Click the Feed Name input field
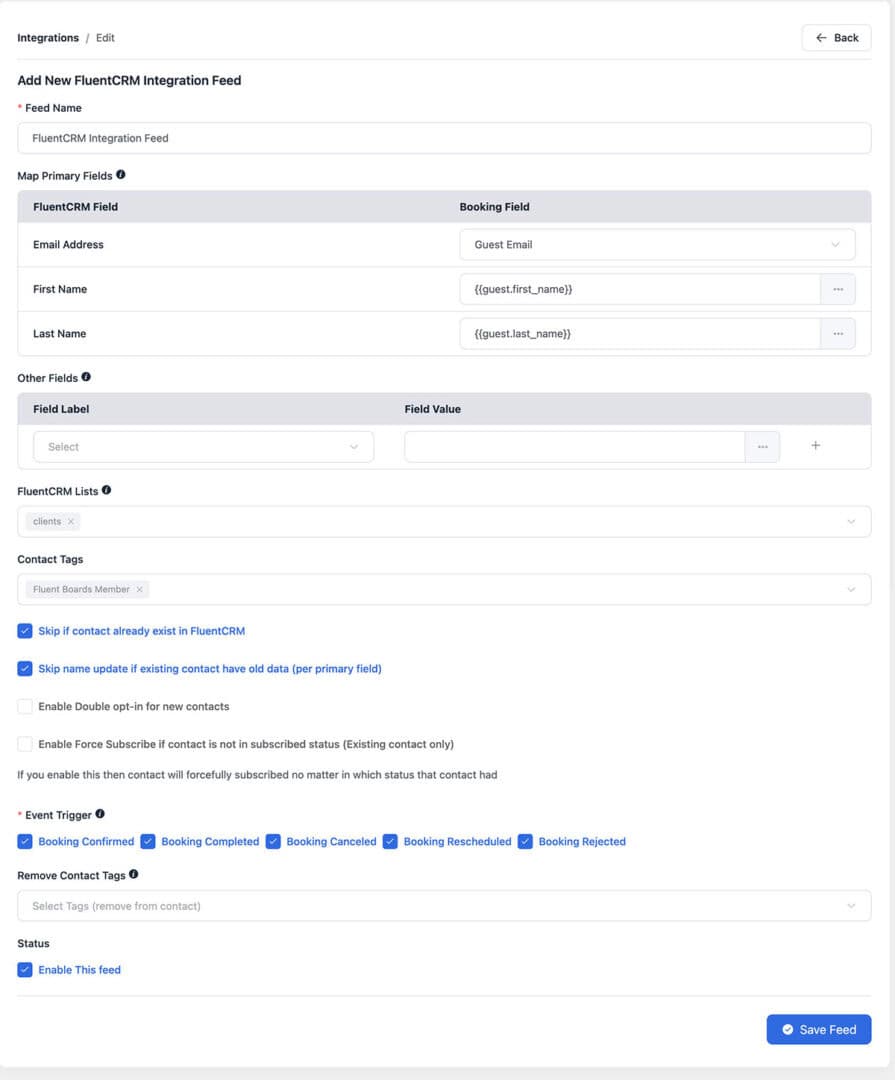 pyautogui.click(x=444, y=138)
